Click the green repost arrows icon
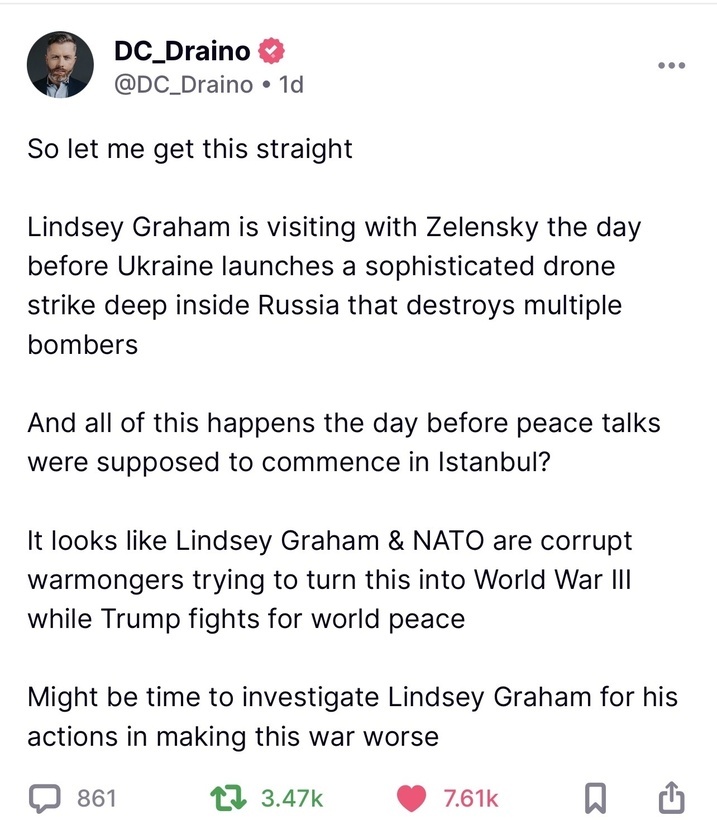717x839 pixels. point(228,798)
